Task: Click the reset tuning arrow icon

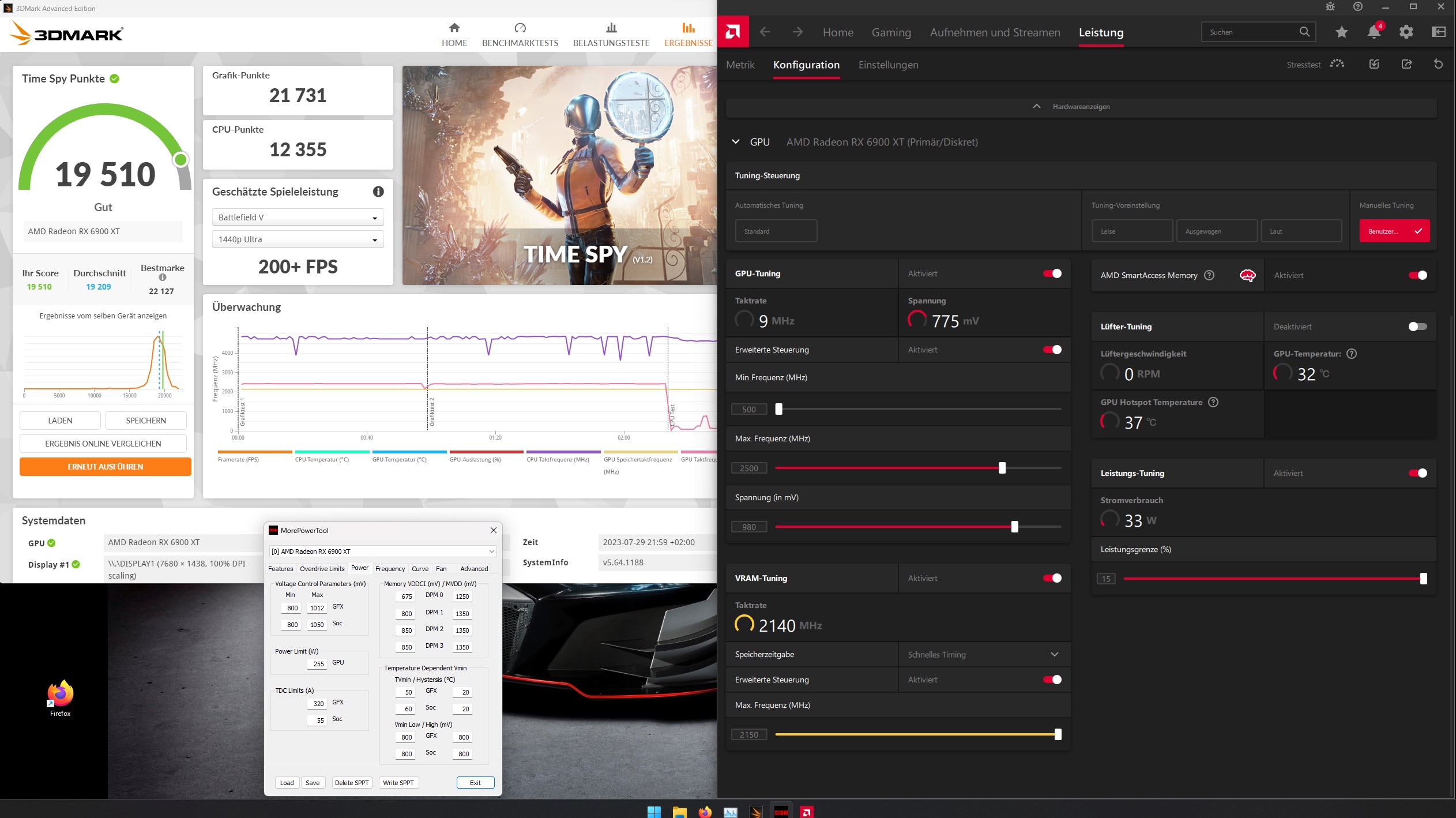Action: pyautogui.click(x=1438, y=64)
